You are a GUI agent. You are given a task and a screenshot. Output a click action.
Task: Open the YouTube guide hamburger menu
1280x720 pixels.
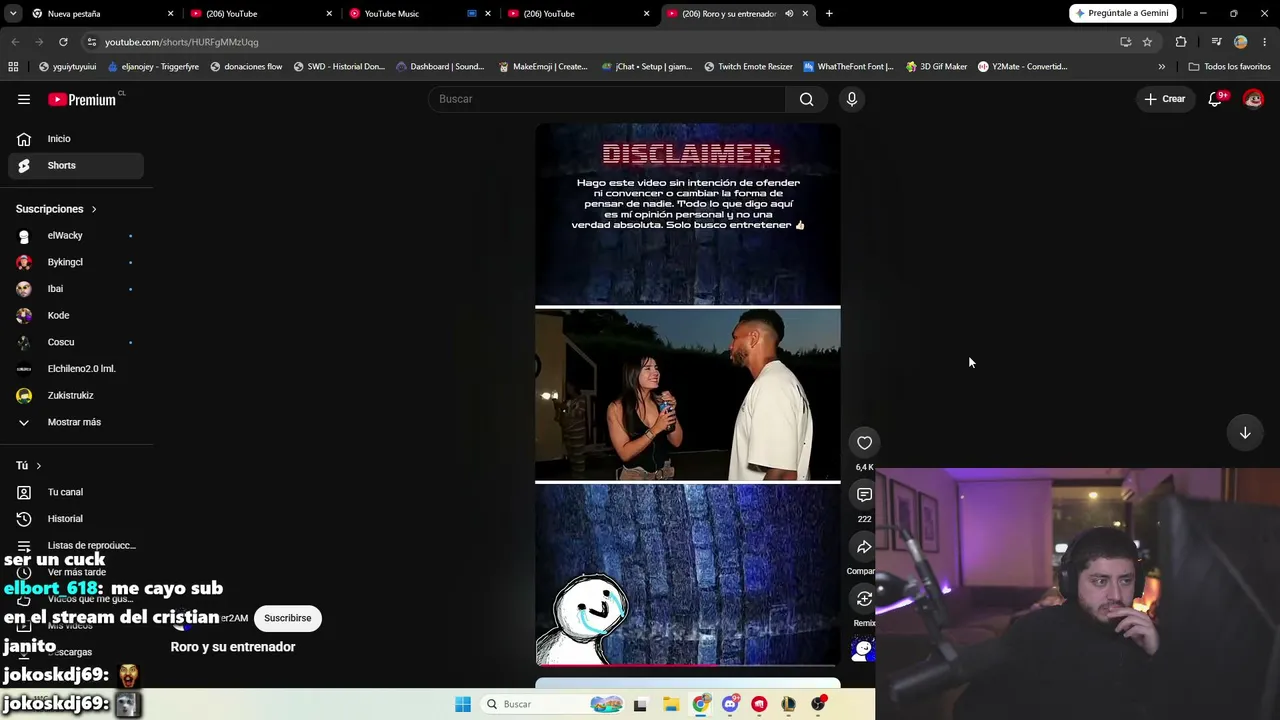(24, 99)
